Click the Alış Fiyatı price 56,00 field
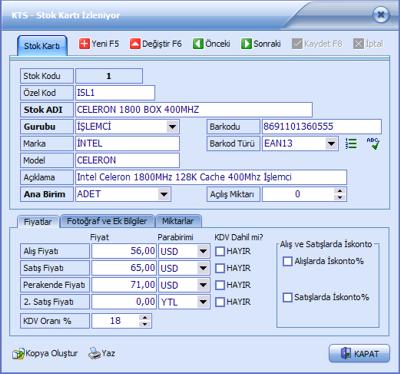Viewport: 400px width, 374px height. click(x=124, y=251)
